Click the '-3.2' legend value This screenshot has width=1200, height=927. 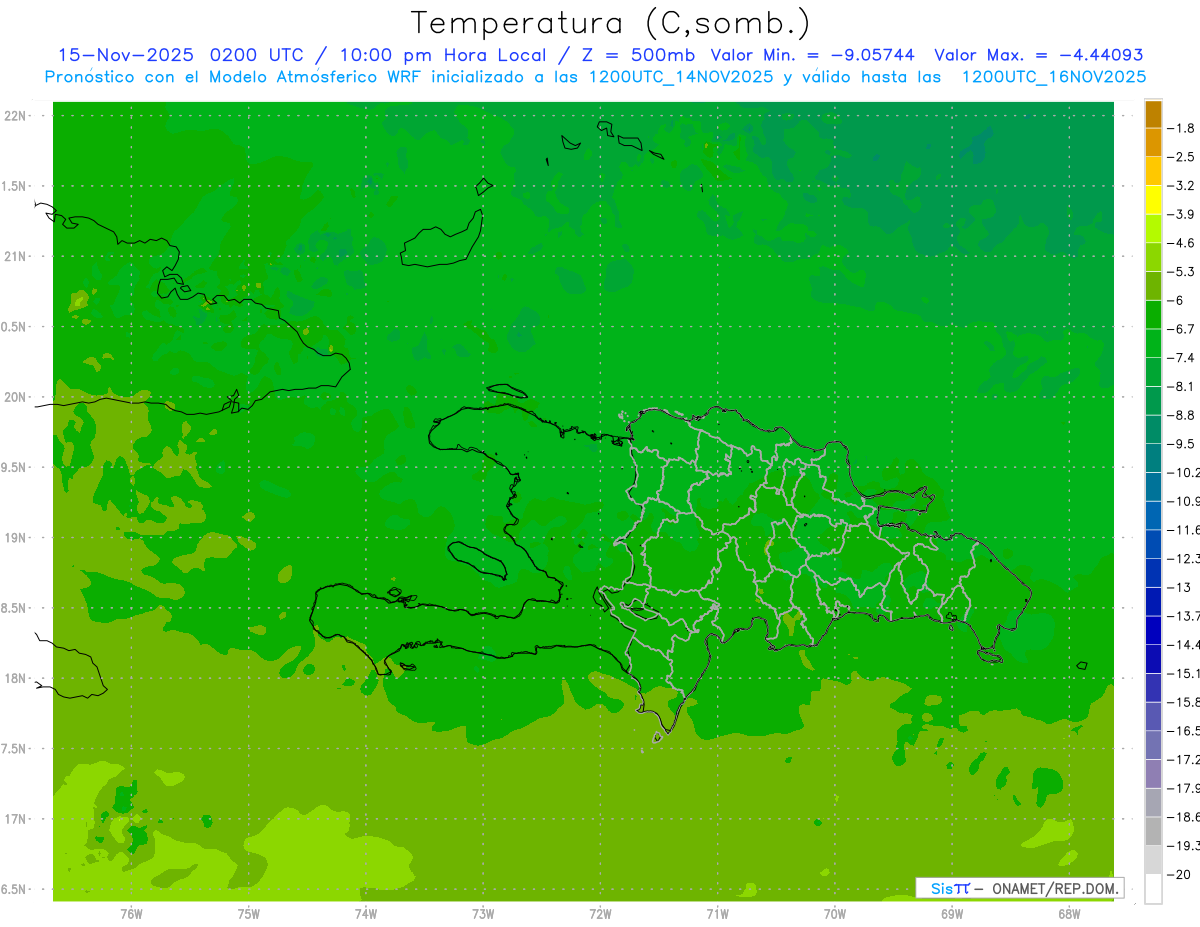point(1183,186)
